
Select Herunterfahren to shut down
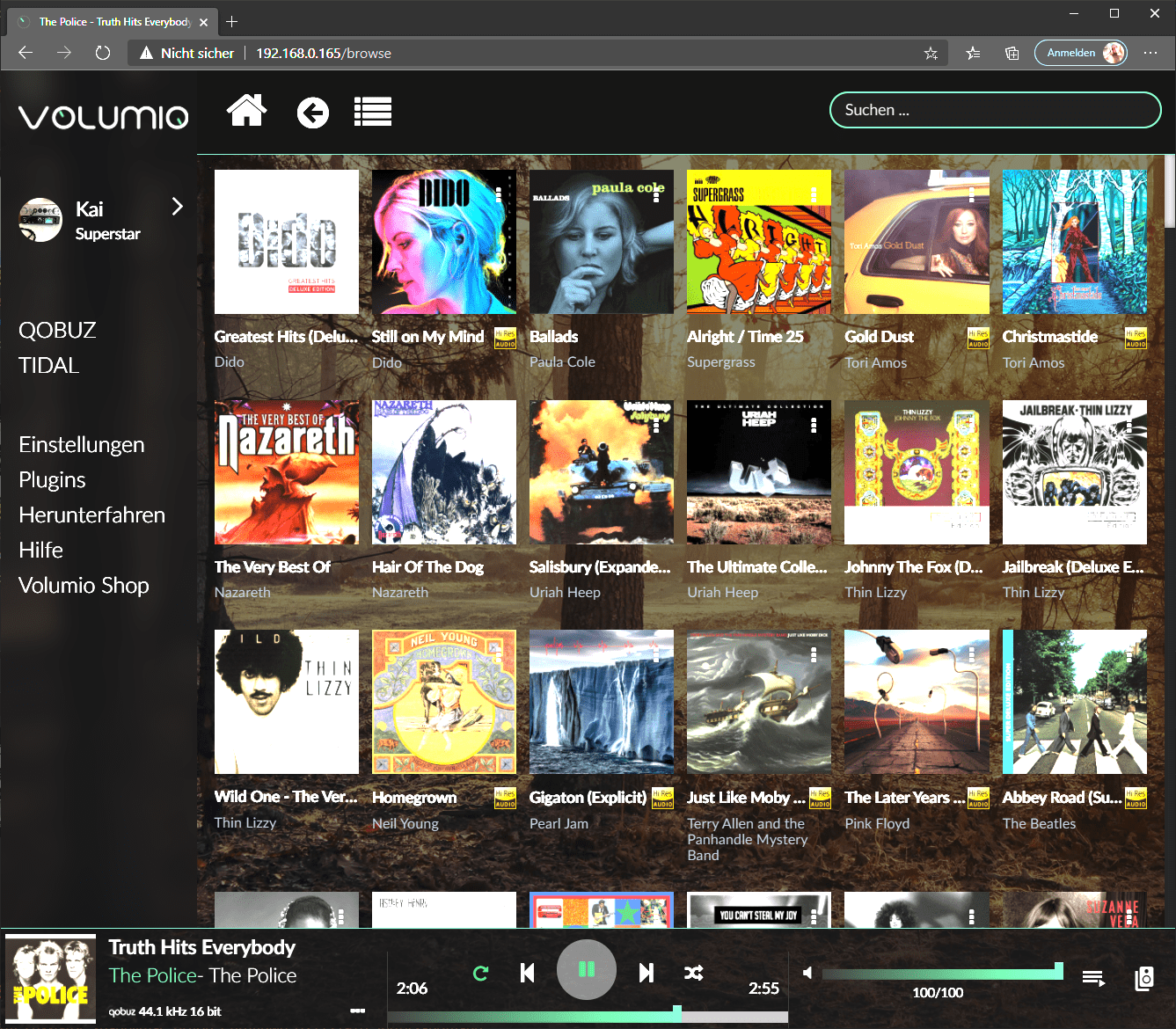click(92, 514)
